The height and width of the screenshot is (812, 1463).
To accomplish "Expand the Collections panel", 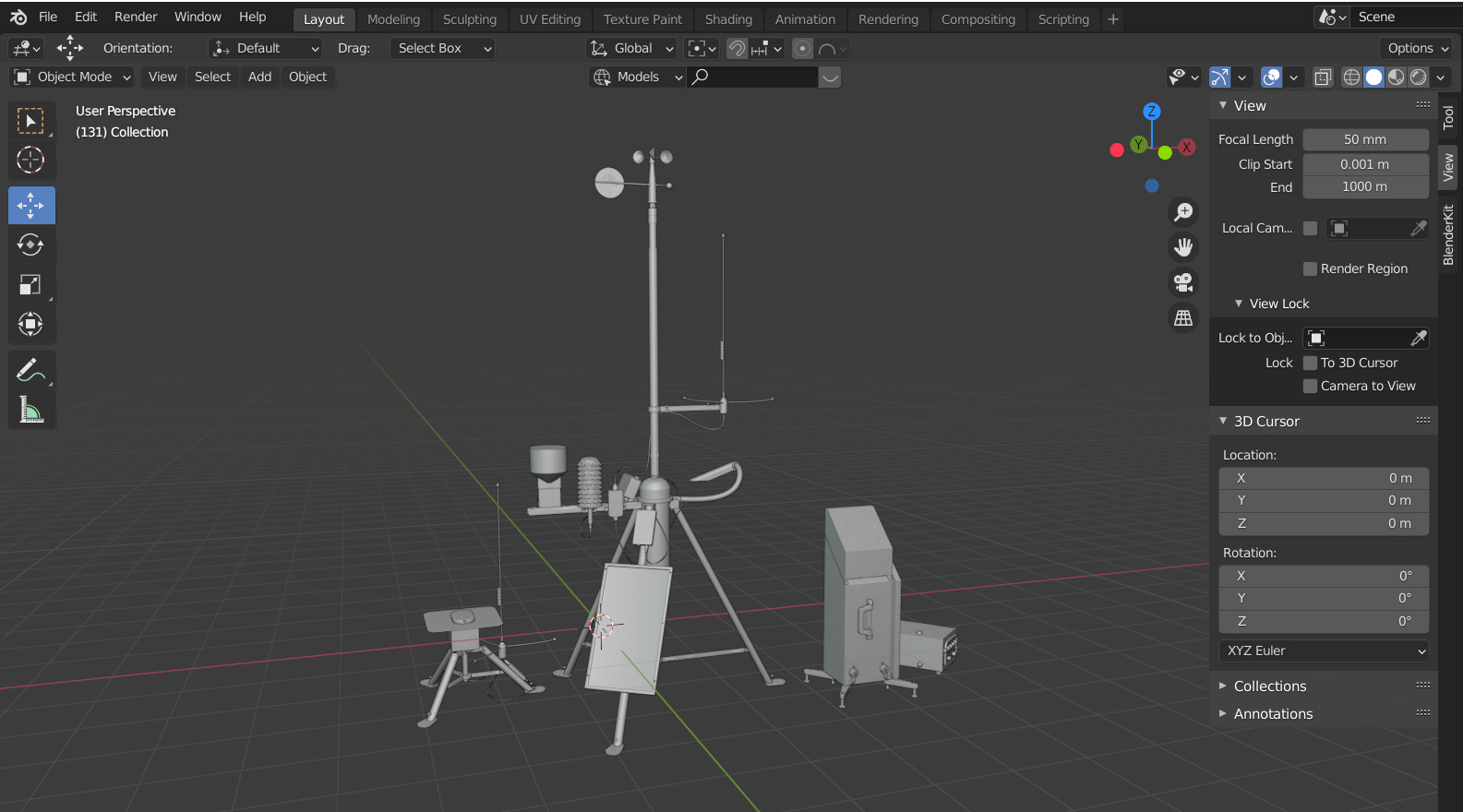I will [x=1269, y=687].
